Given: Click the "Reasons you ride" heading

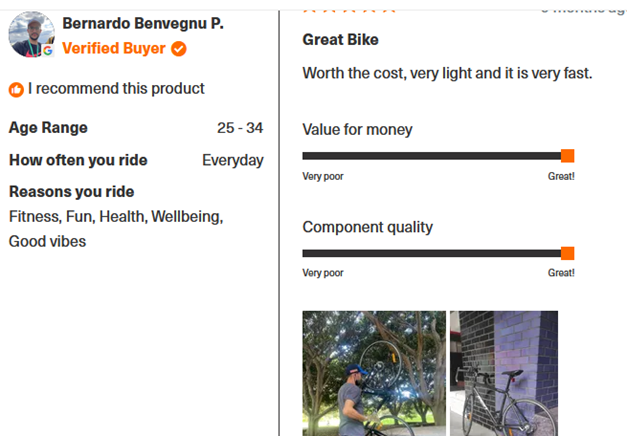Looking at the screenshot, I should pyautogui.click(x=71, y=192).
